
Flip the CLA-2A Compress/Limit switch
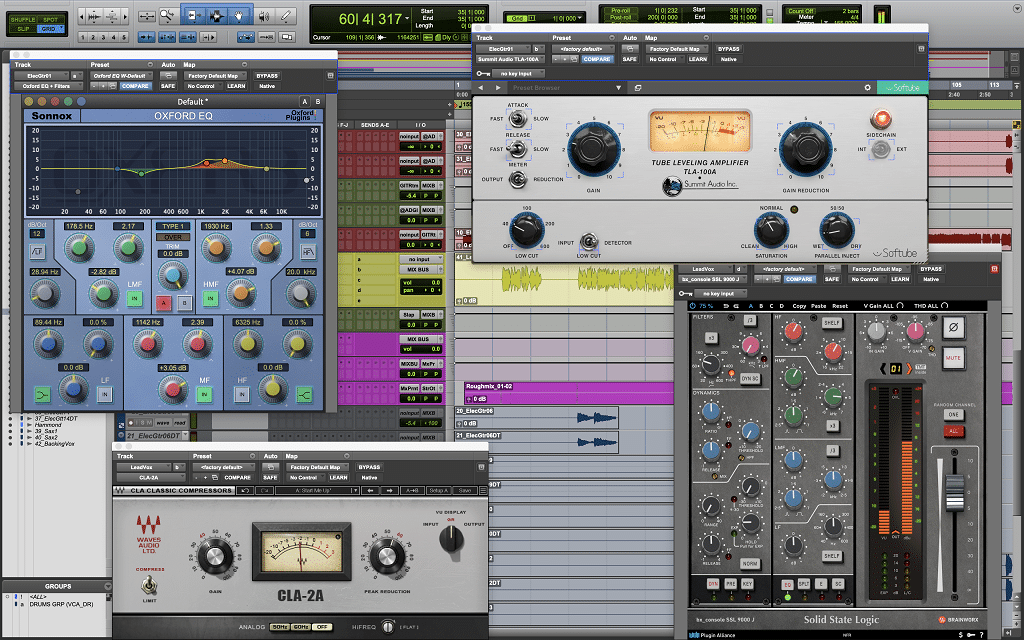pyautogui.click(x=150, y=584)
